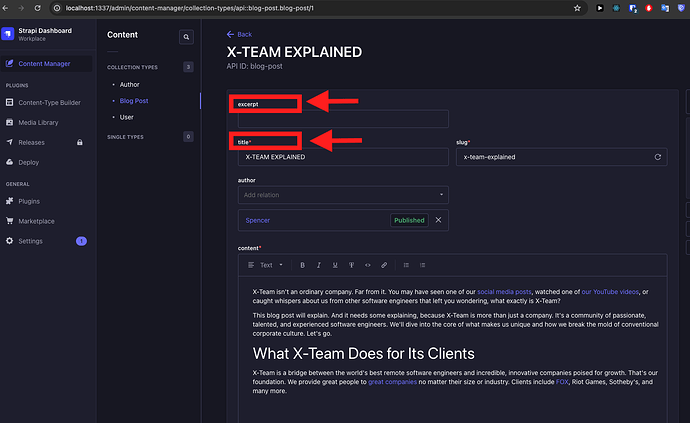This screenshot has height=423, width=690.
Task: Apply strikethrough formatting in content toolbar
Action: [x=351, y=265]
